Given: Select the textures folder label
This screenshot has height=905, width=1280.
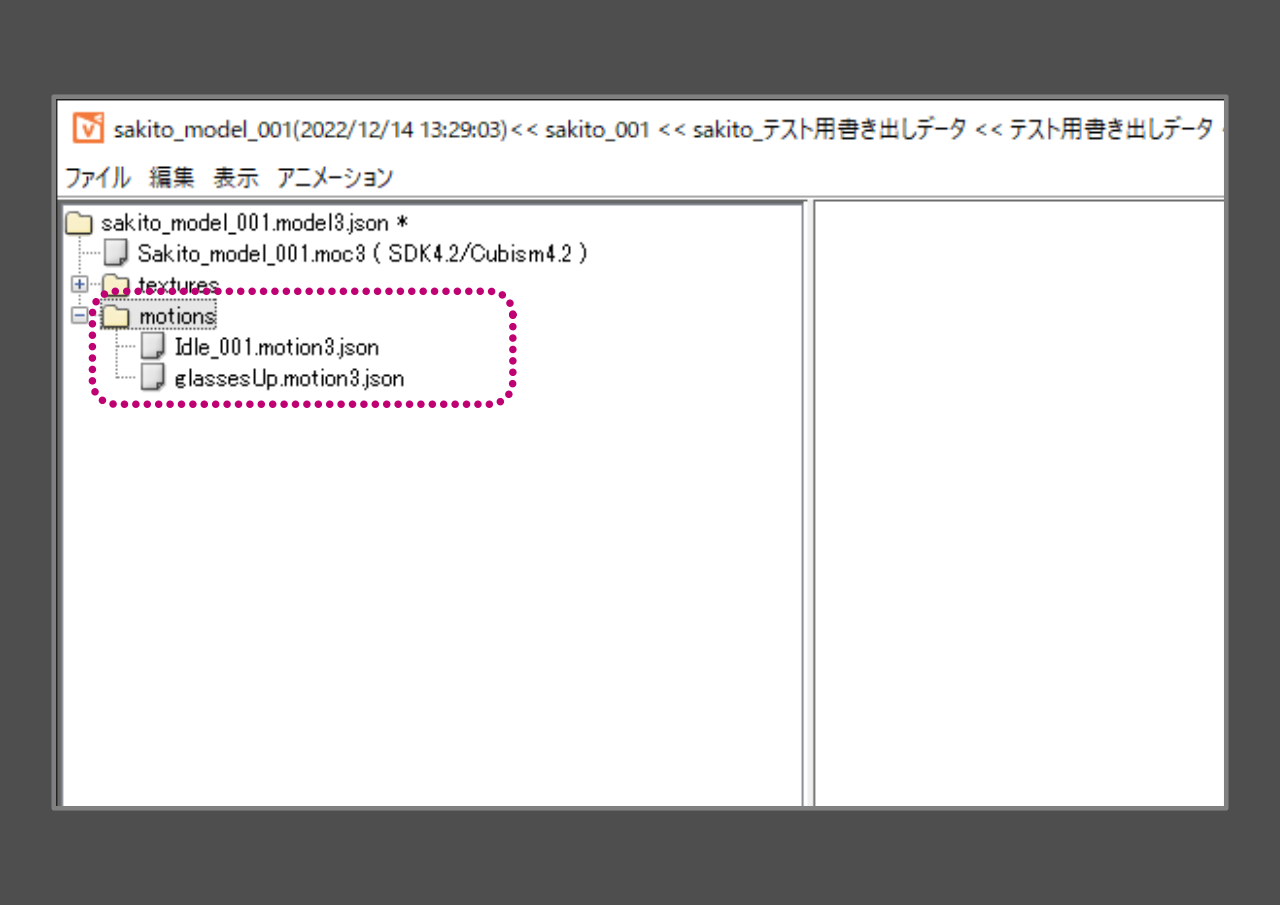Looking at the screenshot, I should (x=178, y=285).
